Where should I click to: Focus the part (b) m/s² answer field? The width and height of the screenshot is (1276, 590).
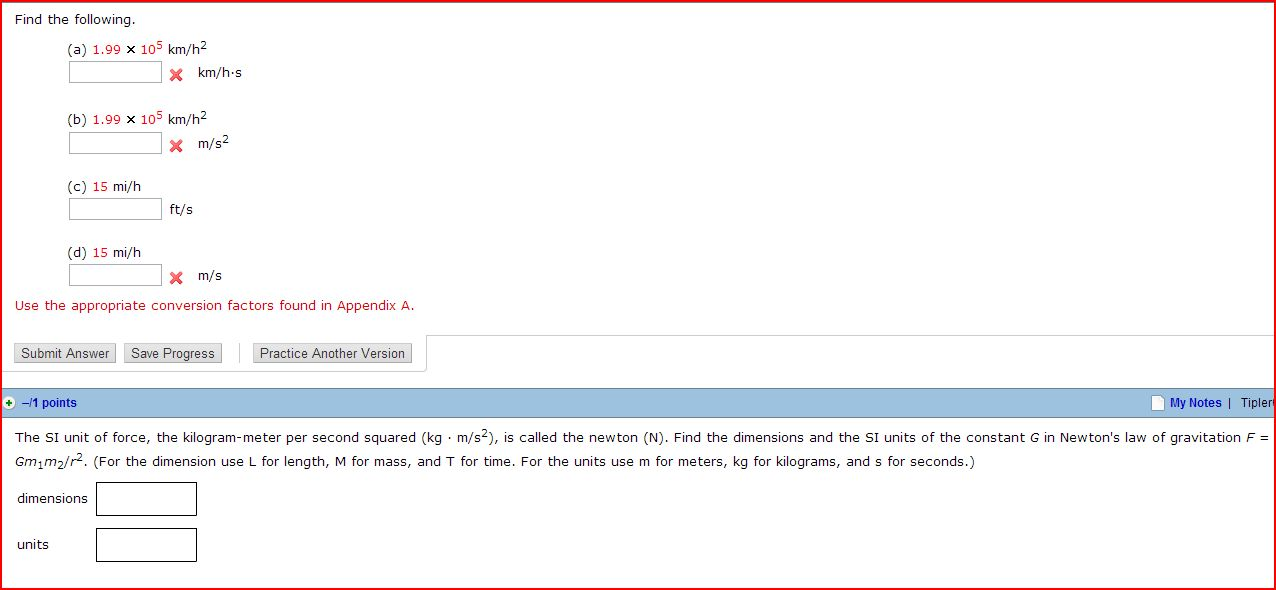click(x=115, y=144)
